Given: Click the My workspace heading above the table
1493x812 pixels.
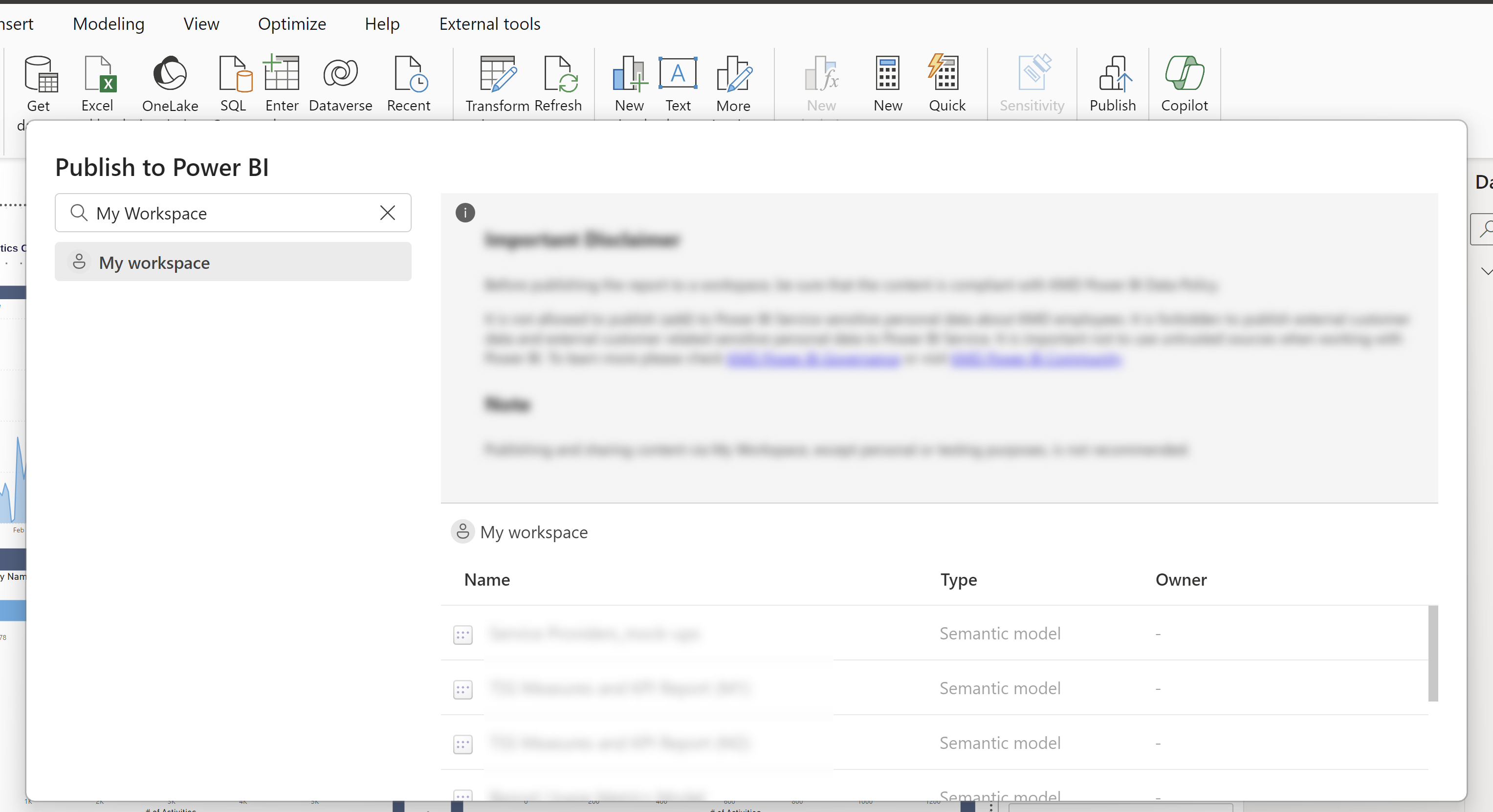Looking at the screenshot, I should [533, 532].
